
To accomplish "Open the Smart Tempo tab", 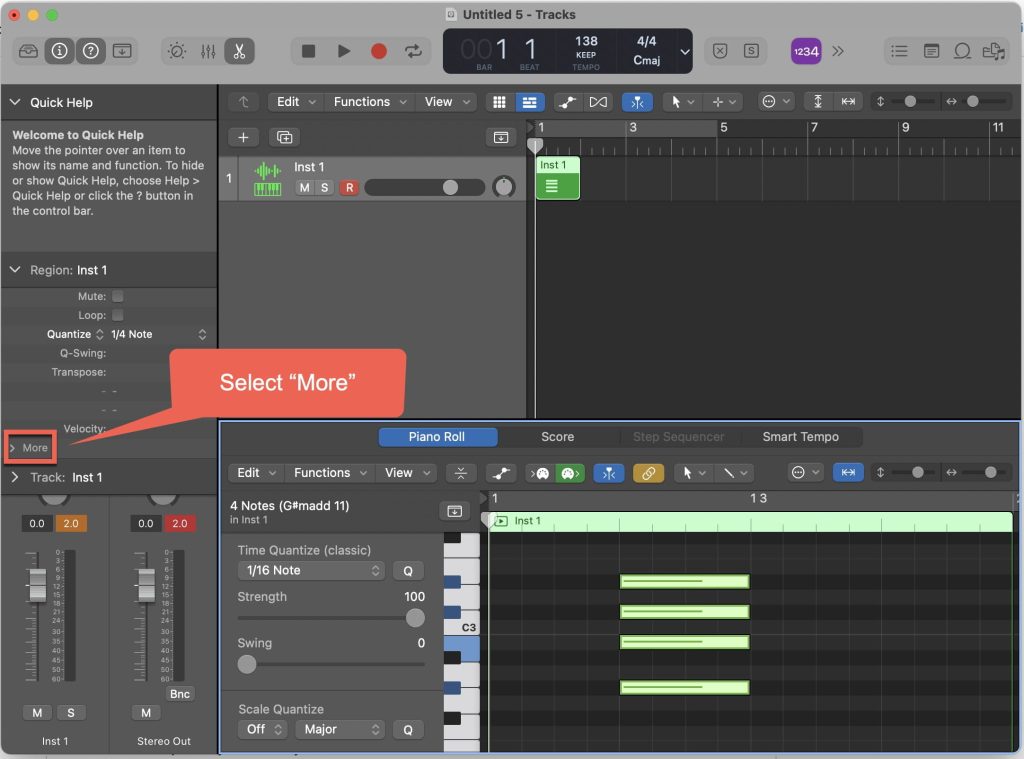I will point(800,437).
